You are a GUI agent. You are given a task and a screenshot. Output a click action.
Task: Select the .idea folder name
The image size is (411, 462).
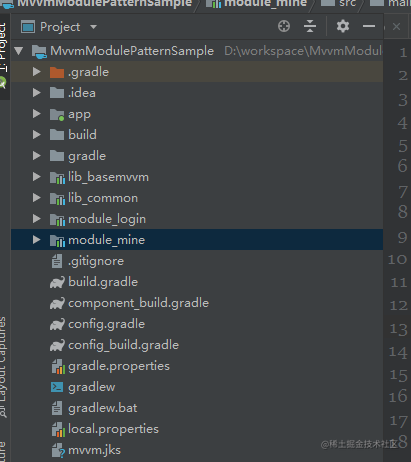coord(82,93)
